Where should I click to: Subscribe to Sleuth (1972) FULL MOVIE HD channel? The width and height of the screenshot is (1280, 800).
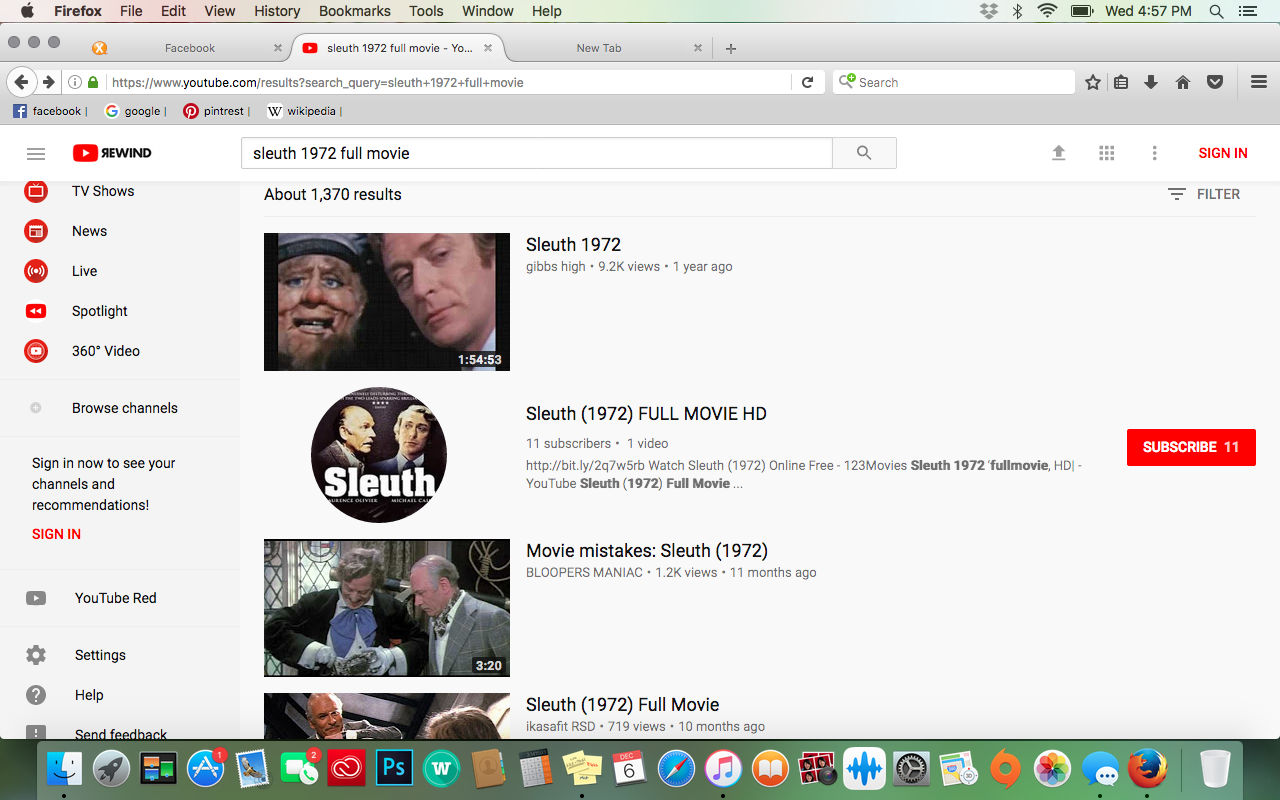pos(1191,447)
